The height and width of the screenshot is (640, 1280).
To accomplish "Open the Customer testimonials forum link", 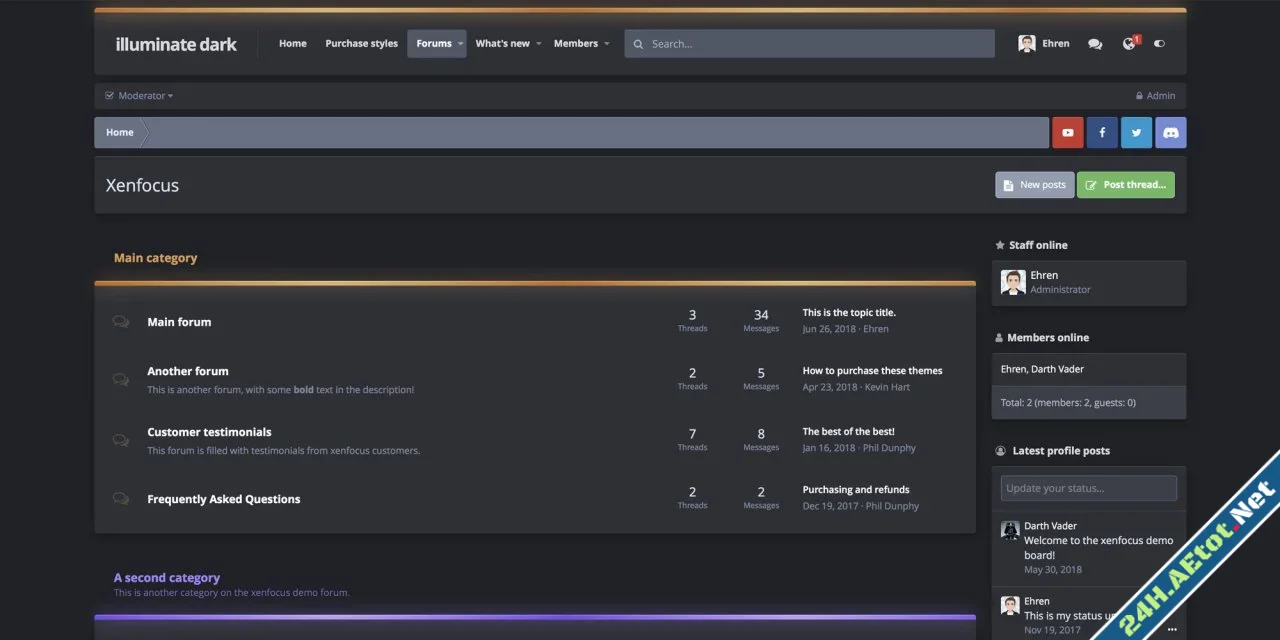I will click(x=209, y=432).
